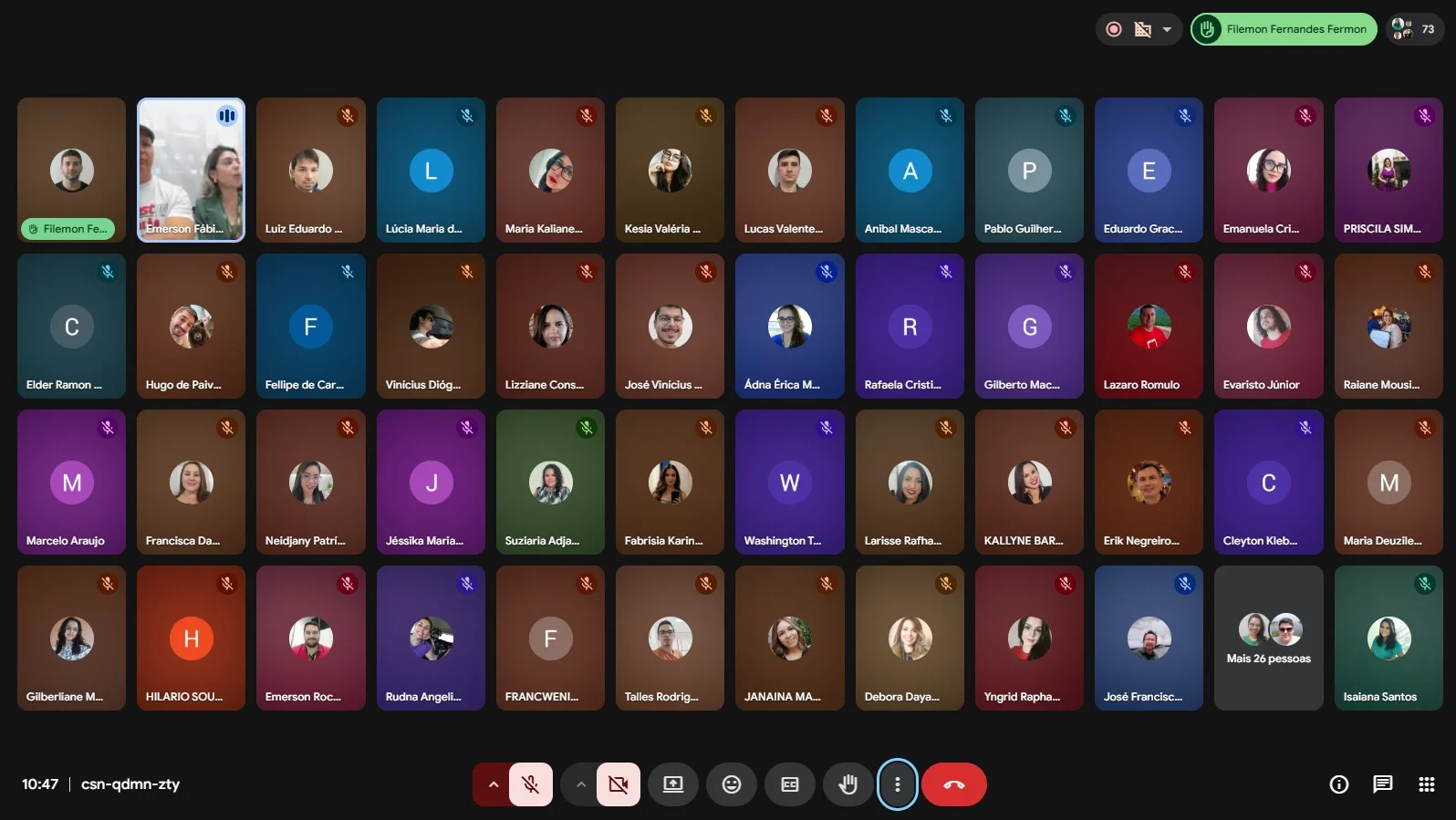
Task: Open meeting details info icon
Action: pyautogui.click(x=1338, y=784)
